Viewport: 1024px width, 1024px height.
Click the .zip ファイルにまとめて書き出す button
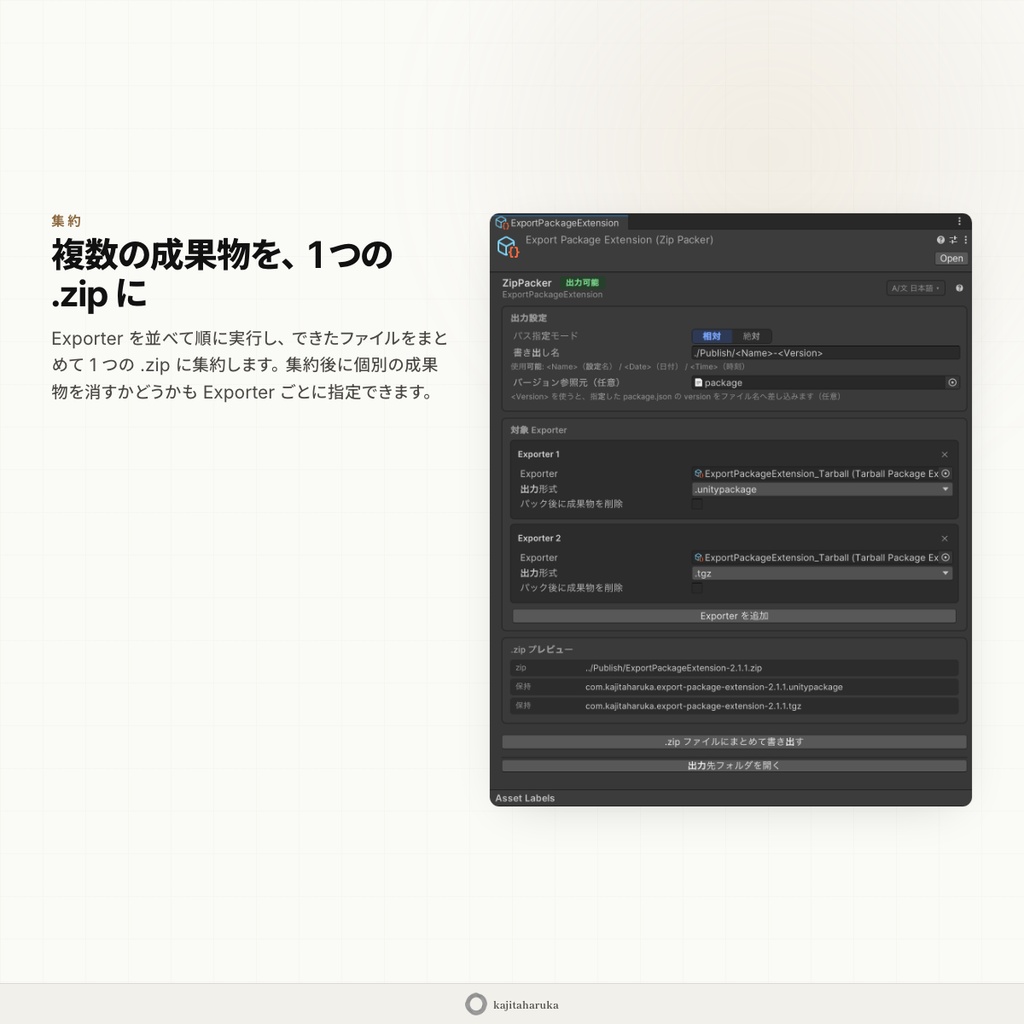coord(734,742)
